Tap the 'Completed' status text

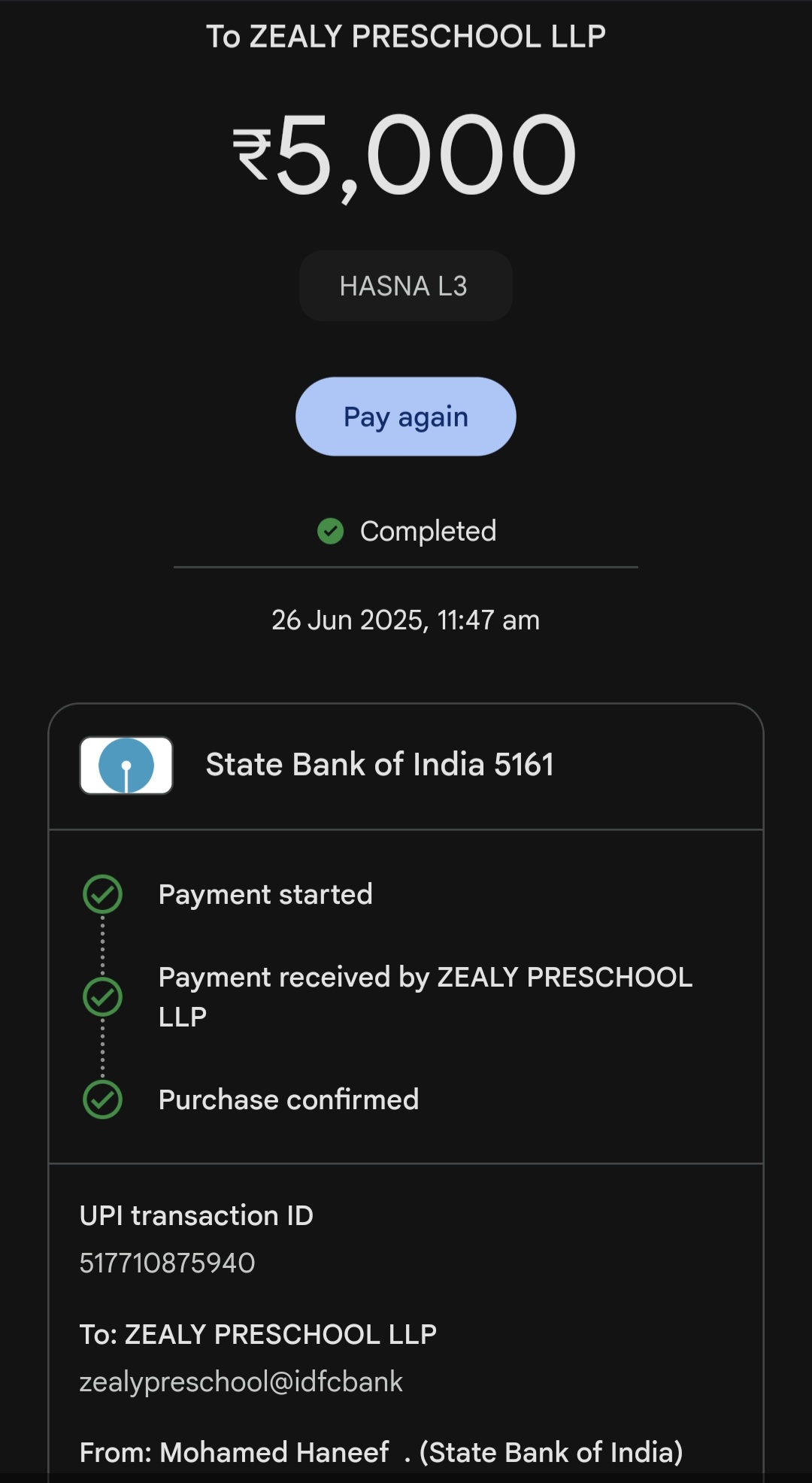[428, 531]
